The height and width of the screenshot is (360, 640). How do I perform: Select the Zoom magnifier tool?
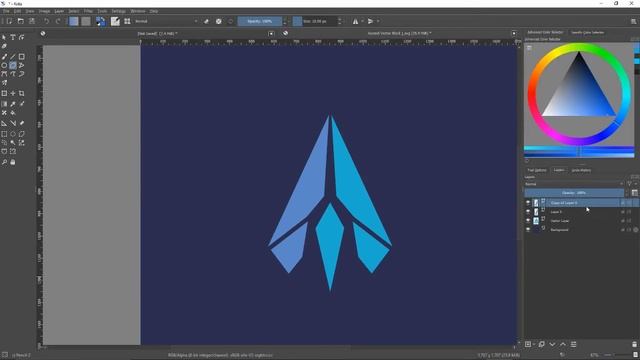pyautogui.click(x=4, y=162)
